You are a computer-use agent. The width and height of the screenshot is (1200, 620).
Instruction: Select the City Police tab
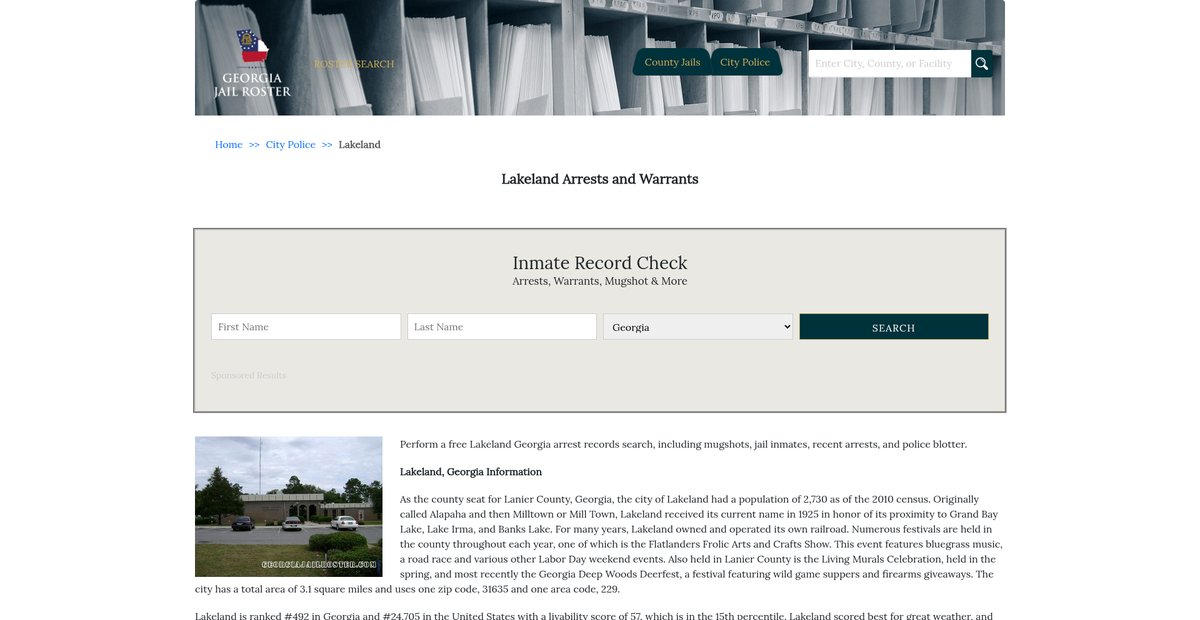(745, 62)
